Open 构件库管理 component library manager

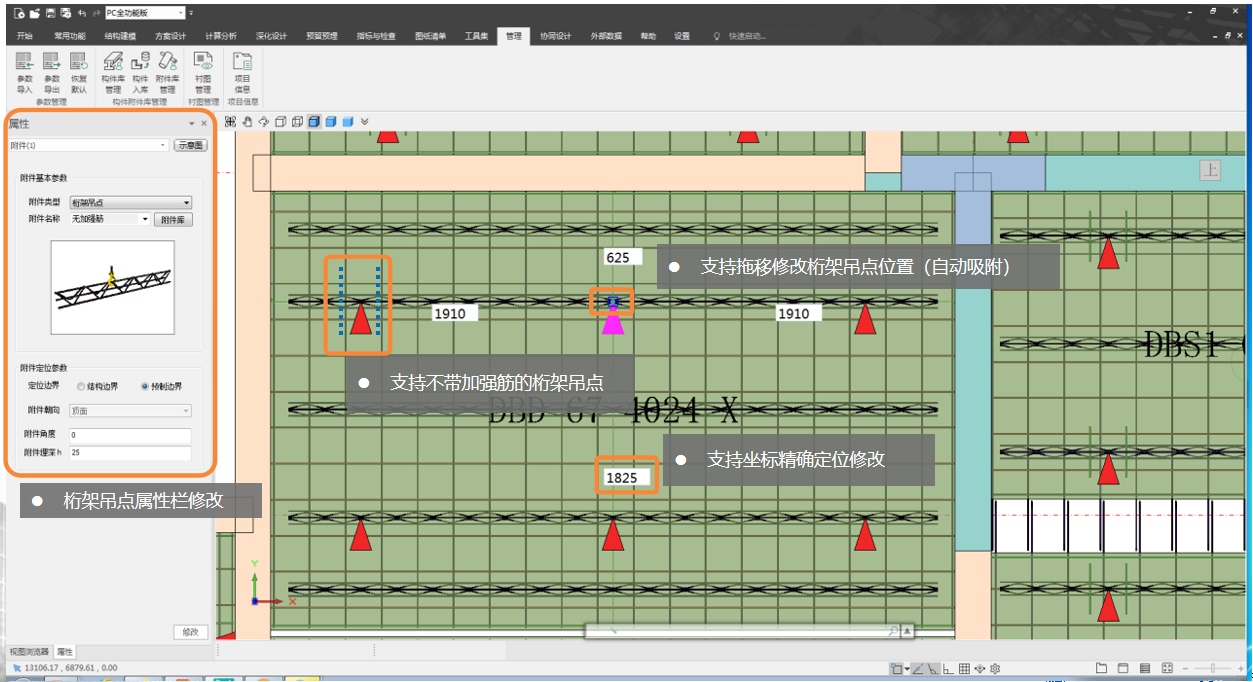pos(114,72)
